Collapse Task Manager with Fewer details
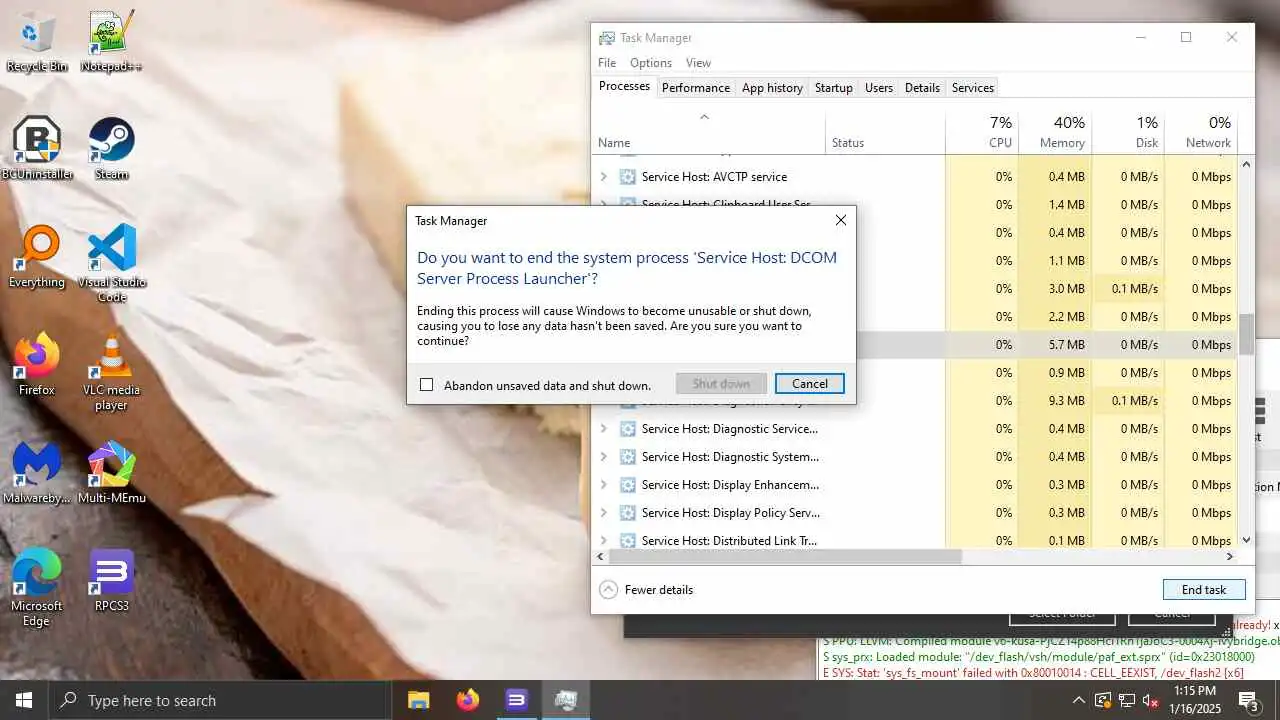This screenshot has height=720, width=1280. click(x=646, y=590)
